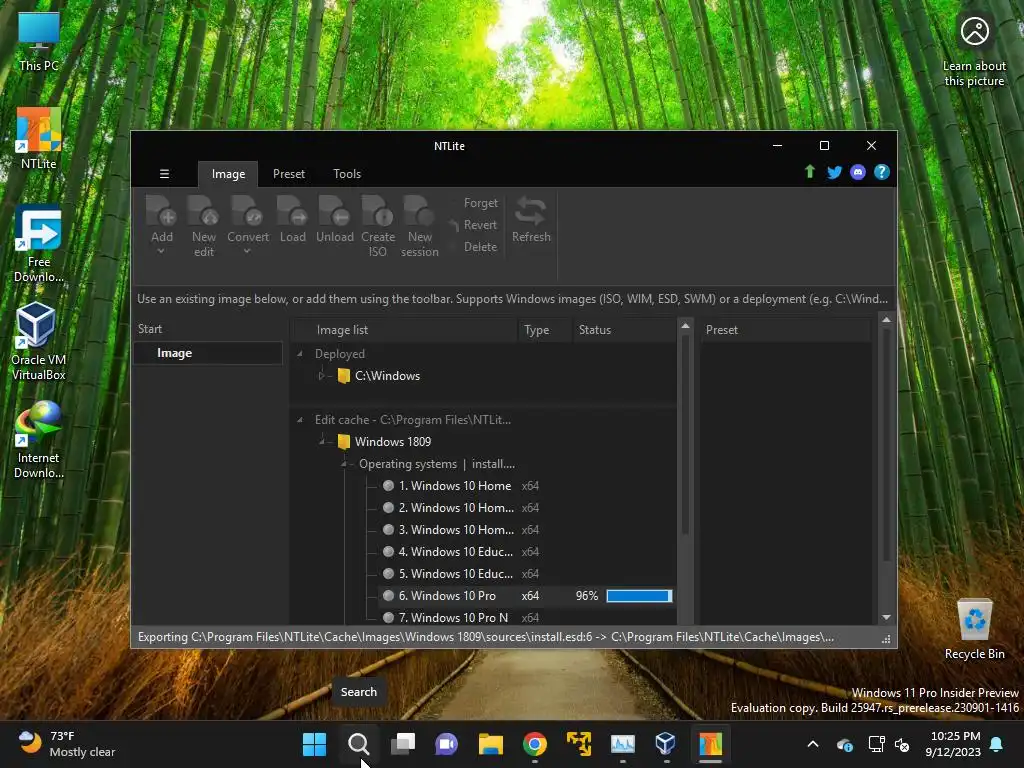Click the taskbar Search magnifier icon
Screen dimensions: 1024x768
click(358, 744)
